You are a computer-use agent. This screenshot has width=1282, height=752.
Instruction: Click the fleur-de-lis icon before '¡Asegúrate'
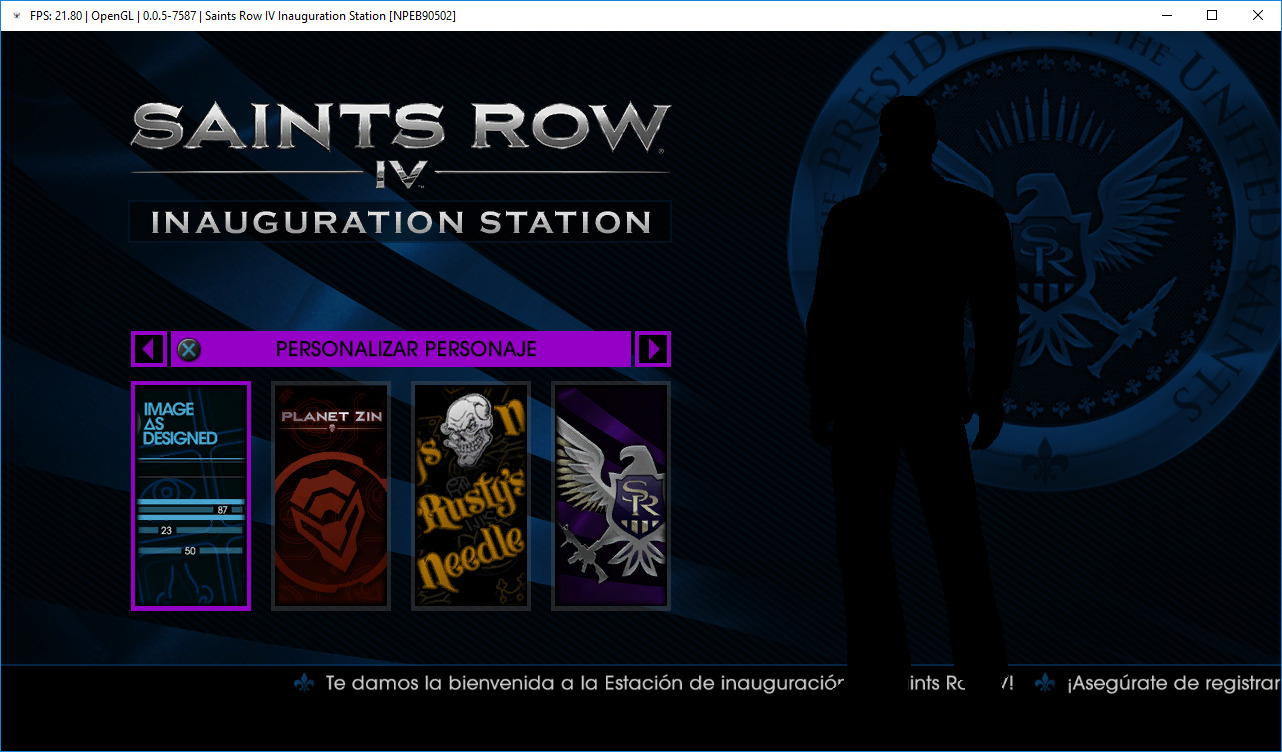pos(1045,683)
